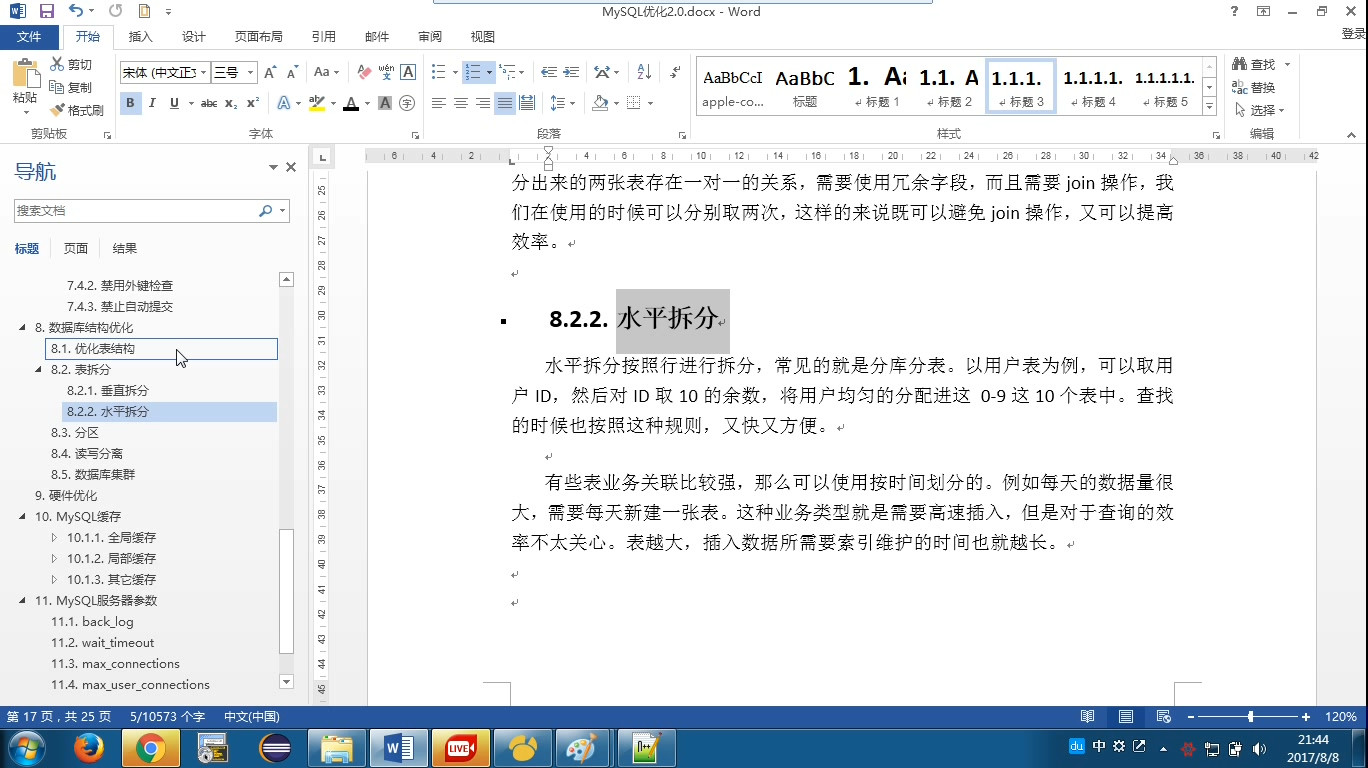
Task: Apply text highlight color
Action: pos(316,103)
